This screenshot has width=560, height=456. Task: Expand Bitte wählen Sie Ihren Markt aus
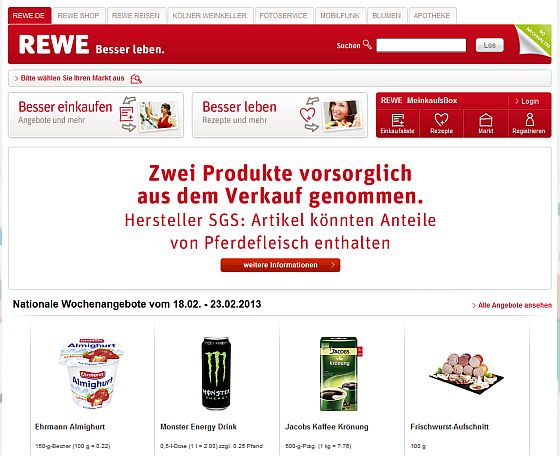(x=69, y=78)
